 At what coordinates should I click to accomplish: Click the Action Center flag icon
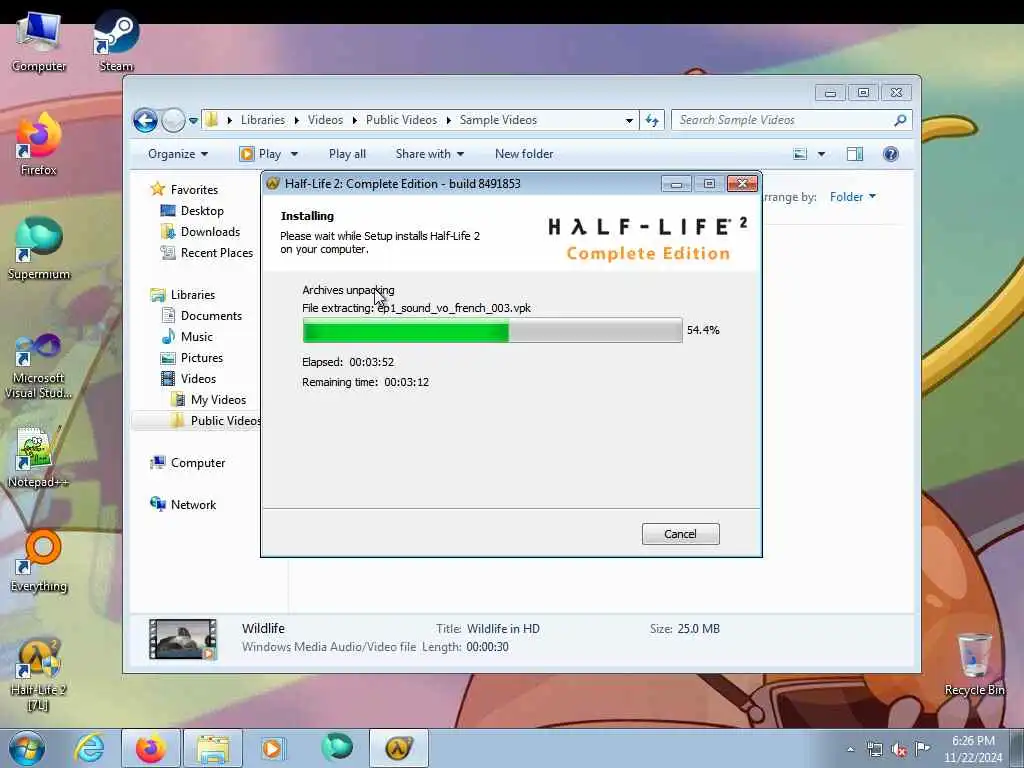[x=922, y=749]
